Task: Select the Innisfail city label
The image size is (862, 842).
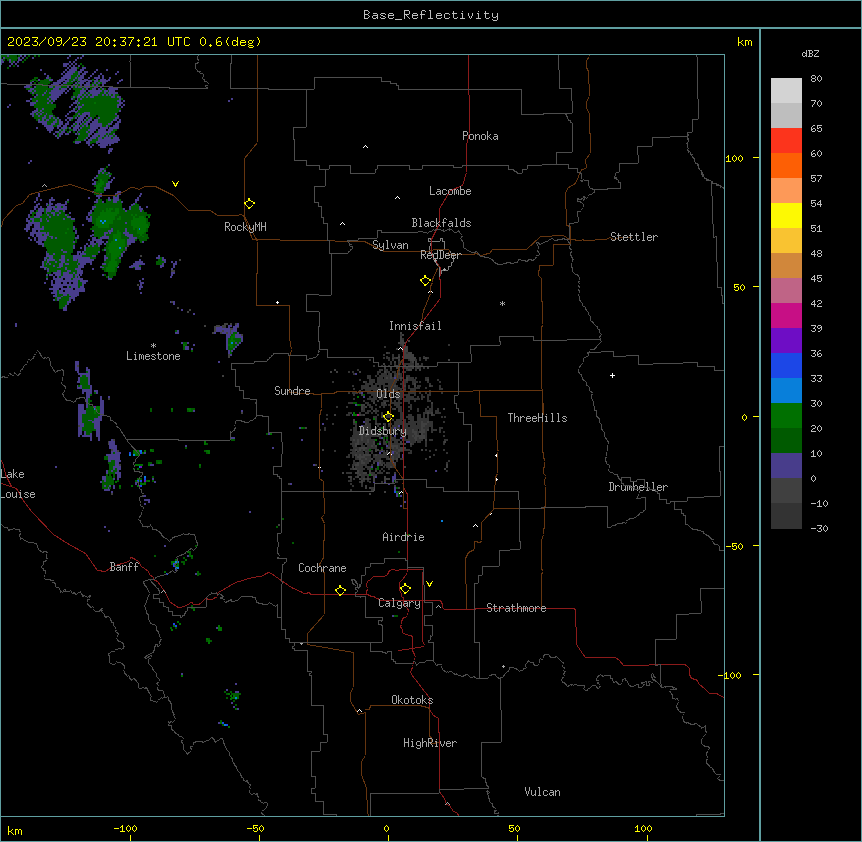Action: tap(415, 326)
